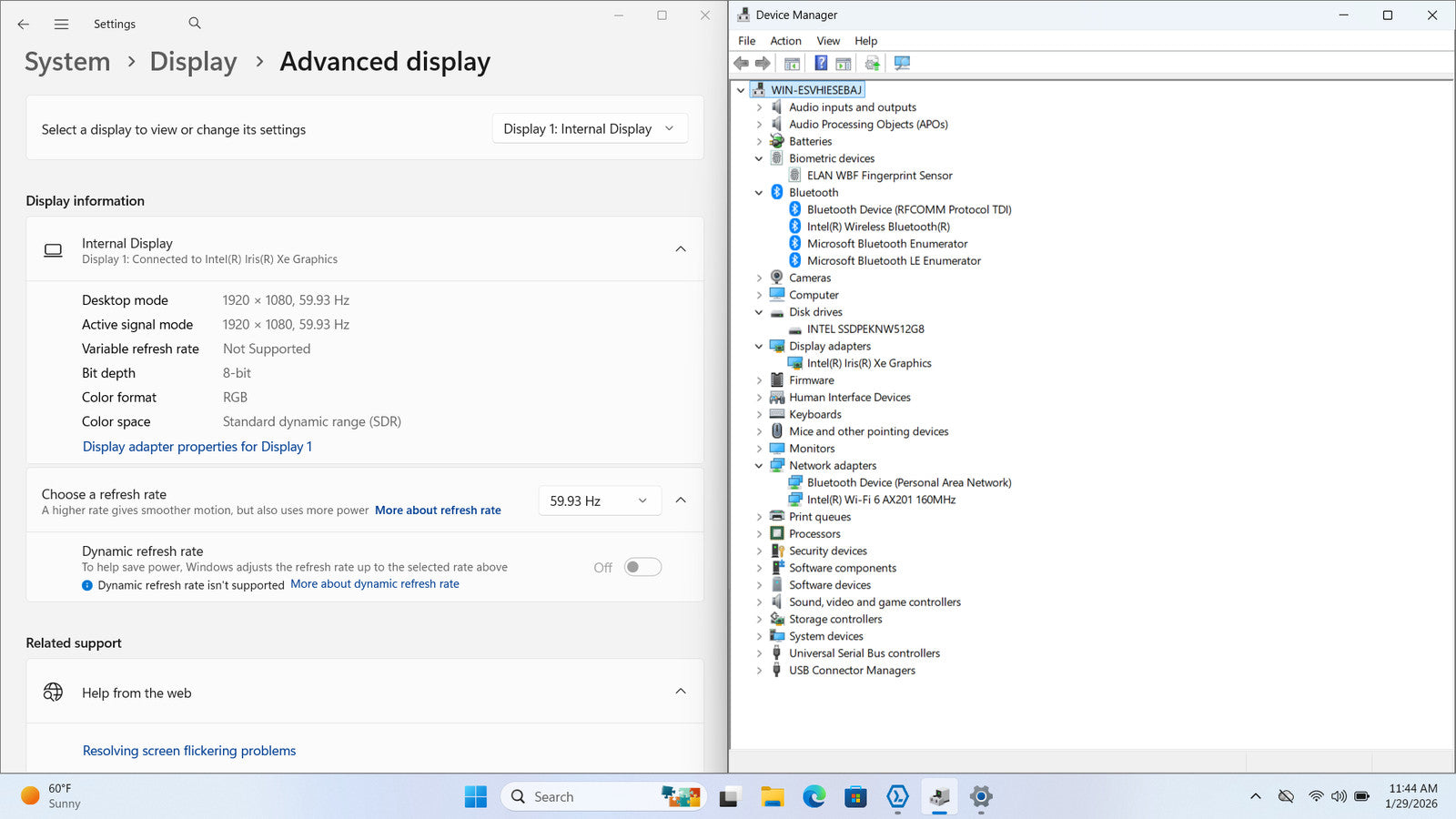Open the refresh rate 59.93 Hz dropdown

pyautogui.click(x=599, y=500)
